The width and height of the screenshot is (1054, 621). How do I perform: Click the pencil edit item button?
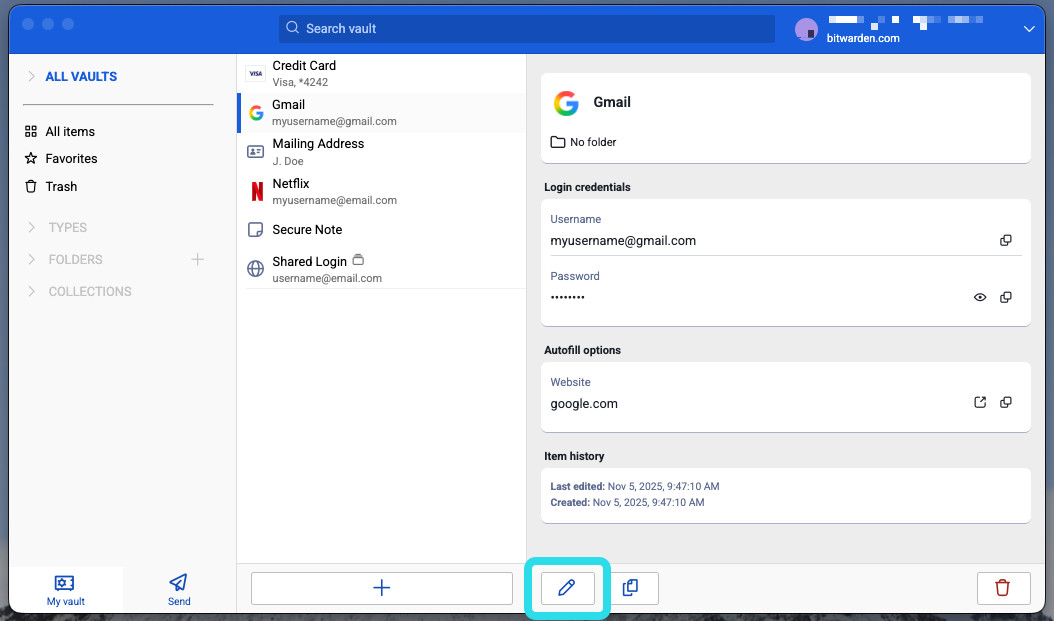click(567, 588)
